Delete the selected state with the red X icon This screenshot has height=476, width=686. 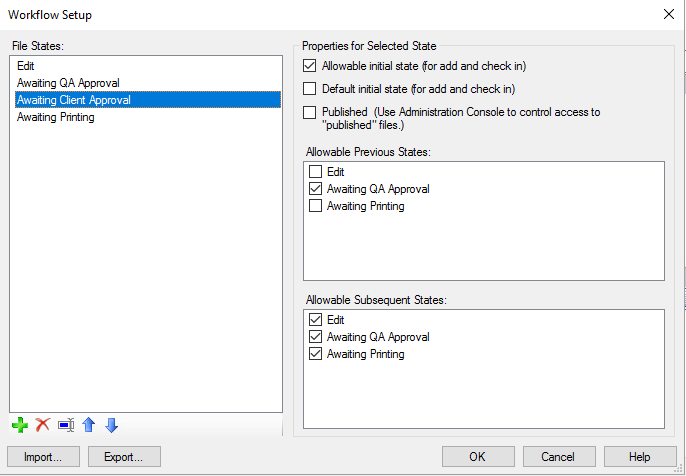43,424
